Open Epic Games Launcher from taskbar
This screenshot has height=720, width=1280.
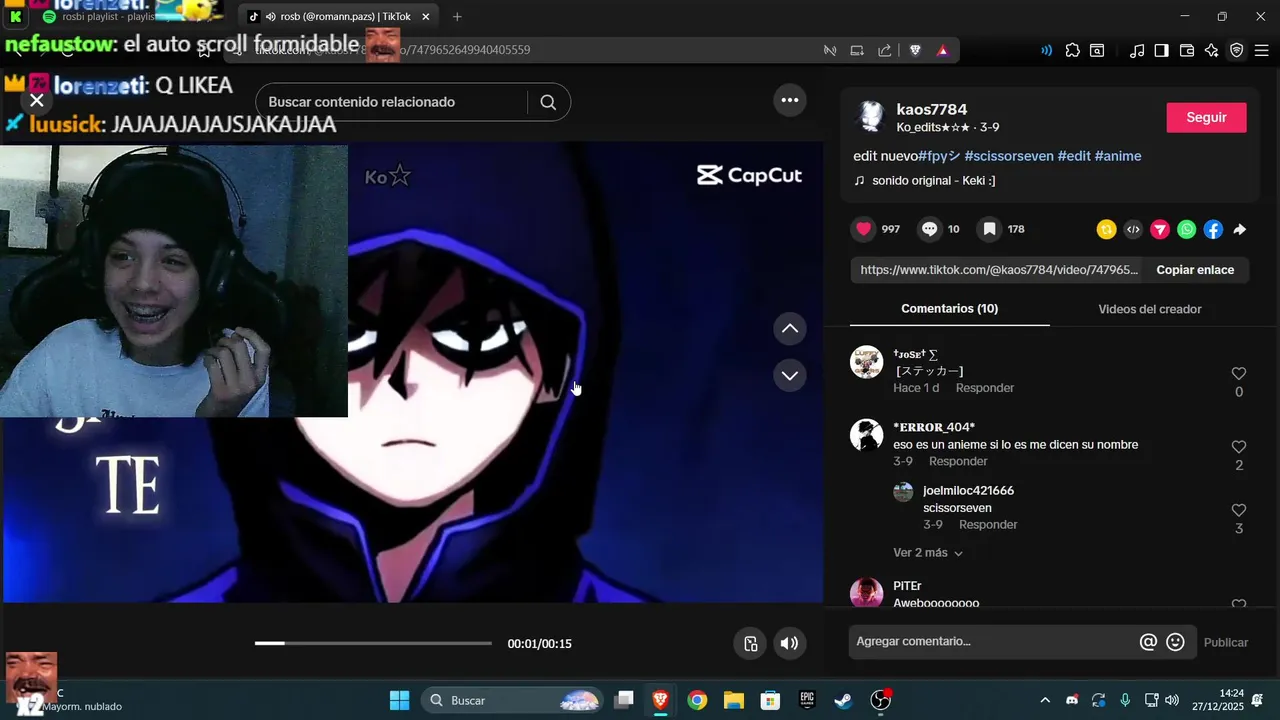click(x=807, y=700)
